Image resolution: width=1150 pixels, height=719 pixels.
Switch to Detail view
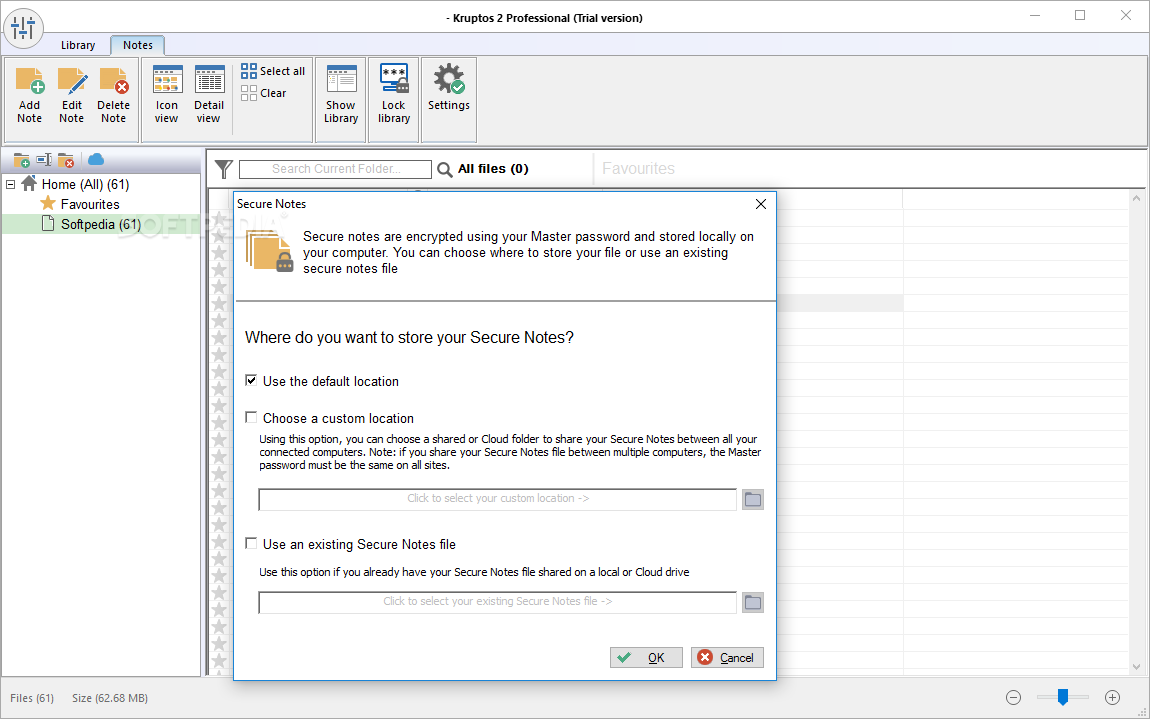pos(209,79)
